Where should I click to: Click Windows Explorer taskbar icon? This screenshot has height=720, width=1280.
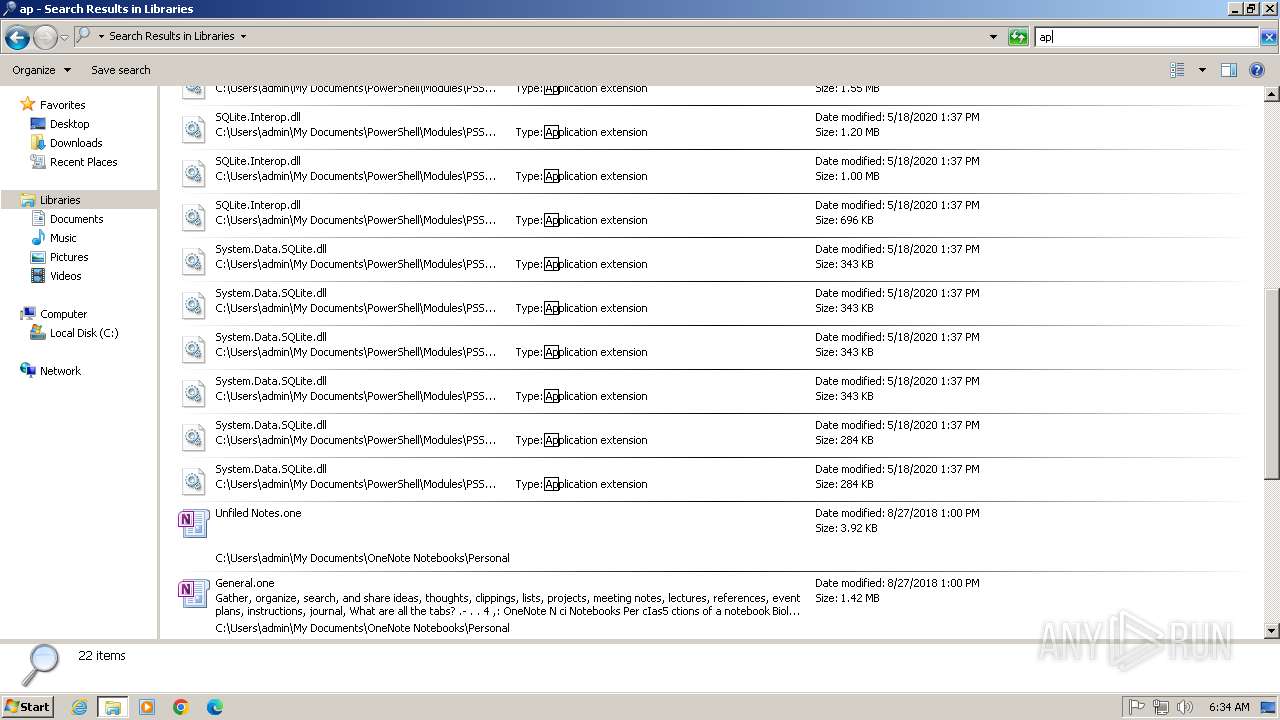tap(112, 707)
